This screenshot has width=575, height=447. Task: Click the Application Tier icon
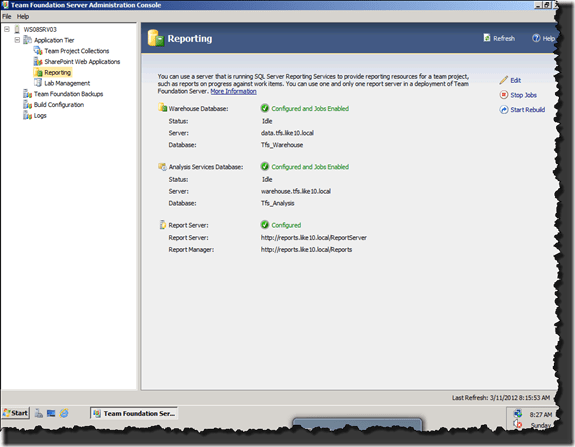coord(28,40)
